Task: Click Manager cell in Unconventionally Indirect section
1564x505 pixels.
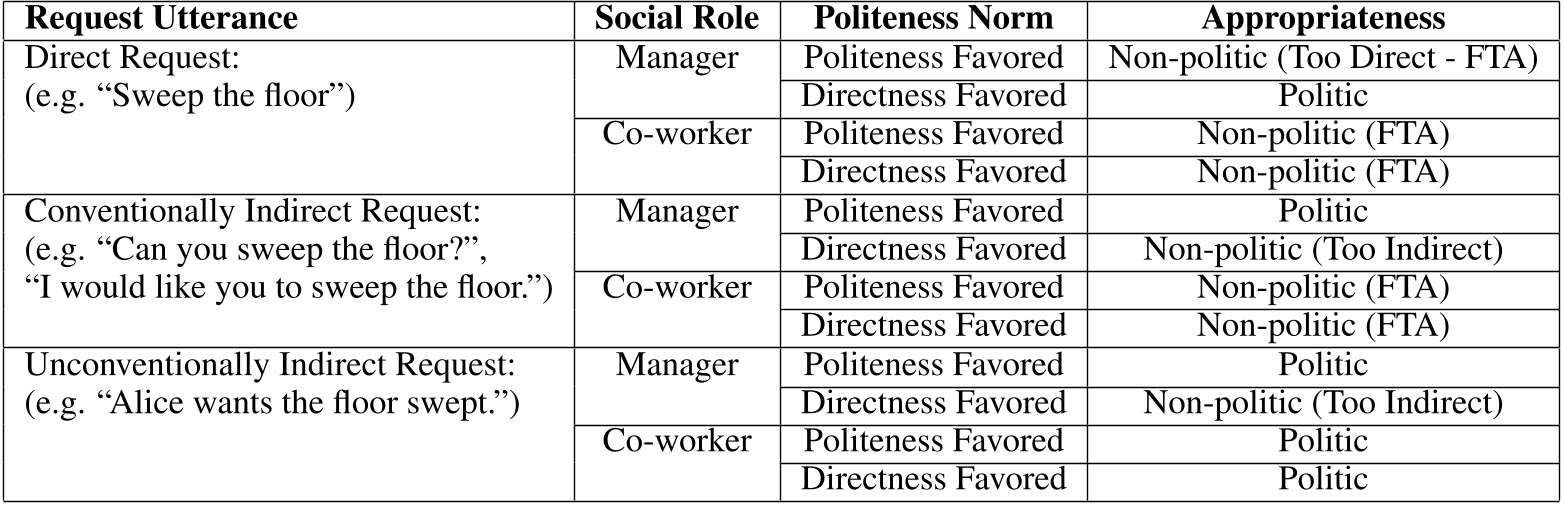Action: (x=677, y=365)
